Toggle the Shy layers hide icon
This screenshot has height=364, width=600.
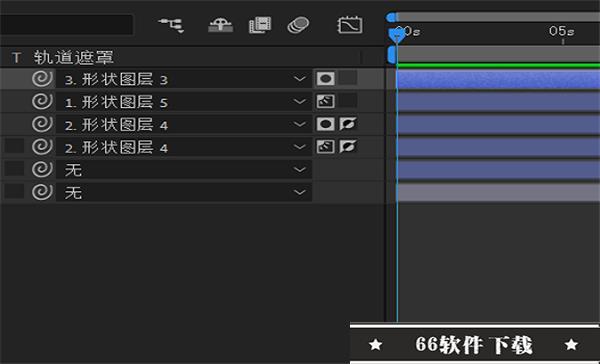click(x=220, y=25)
